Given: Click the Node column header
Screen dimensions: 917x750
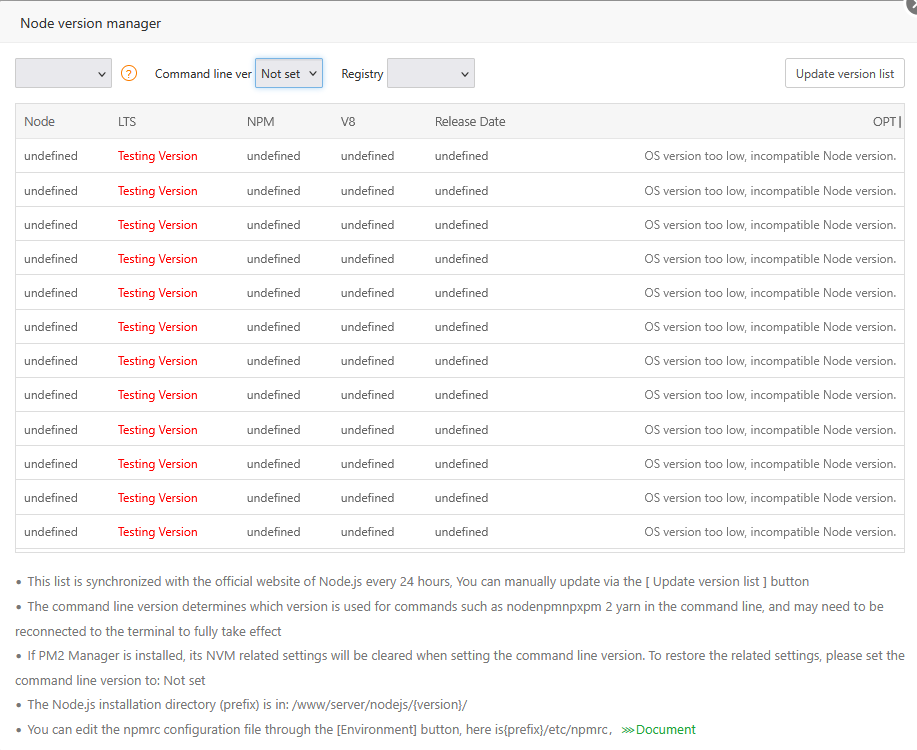Looking at the screenshot, I should [x=40, y=122].
